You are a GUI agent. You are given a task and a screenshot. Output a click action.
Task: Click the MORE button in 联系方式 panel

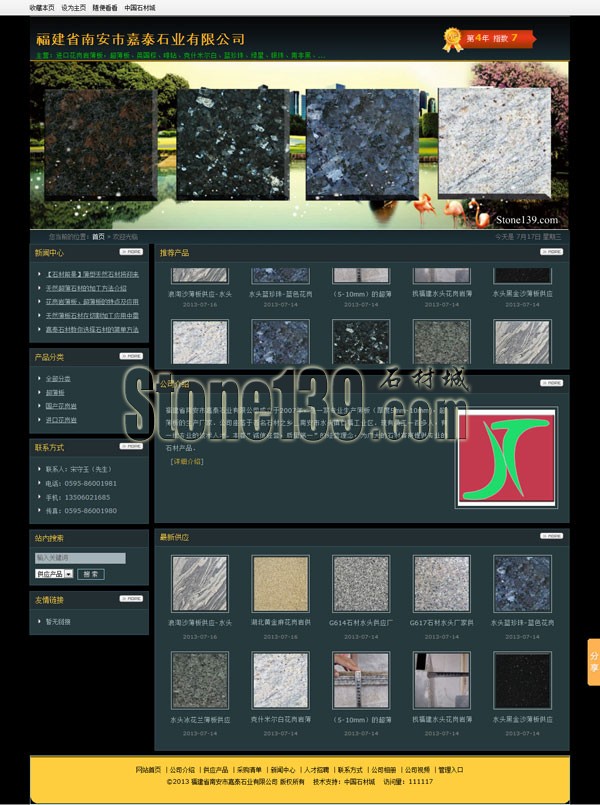pos(131,447)
